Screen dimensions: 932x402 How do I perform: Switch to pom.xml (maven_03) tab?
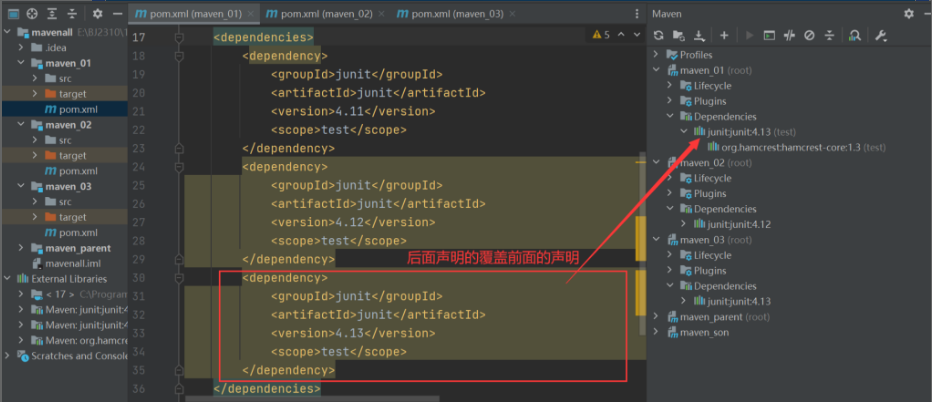pos(458,13)
